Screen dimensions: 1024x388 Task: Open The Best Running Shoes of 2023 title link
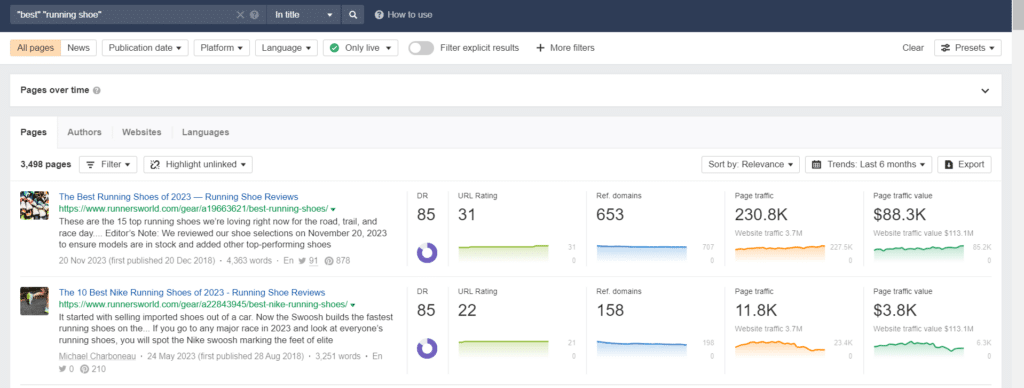(178, 197)
